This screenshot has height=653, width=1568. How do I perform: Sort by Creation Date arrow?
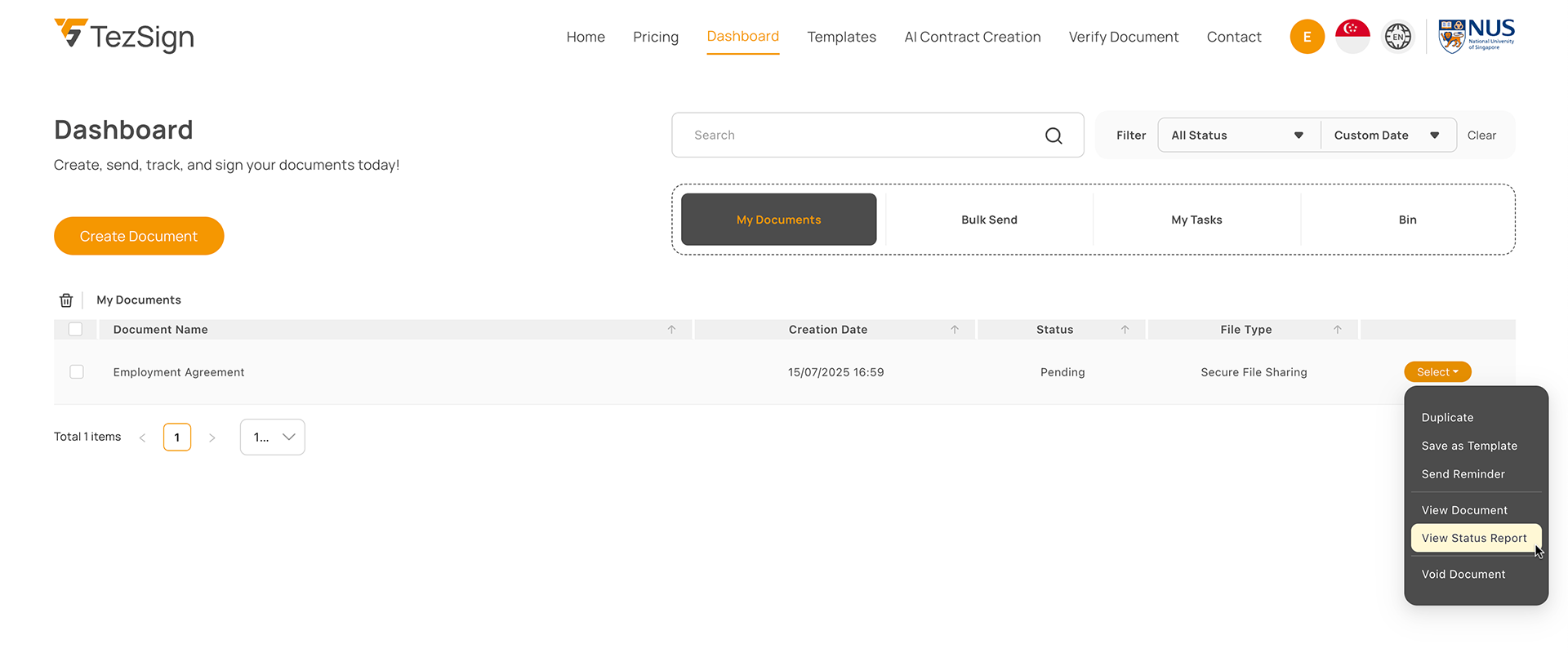click(954, 330)
